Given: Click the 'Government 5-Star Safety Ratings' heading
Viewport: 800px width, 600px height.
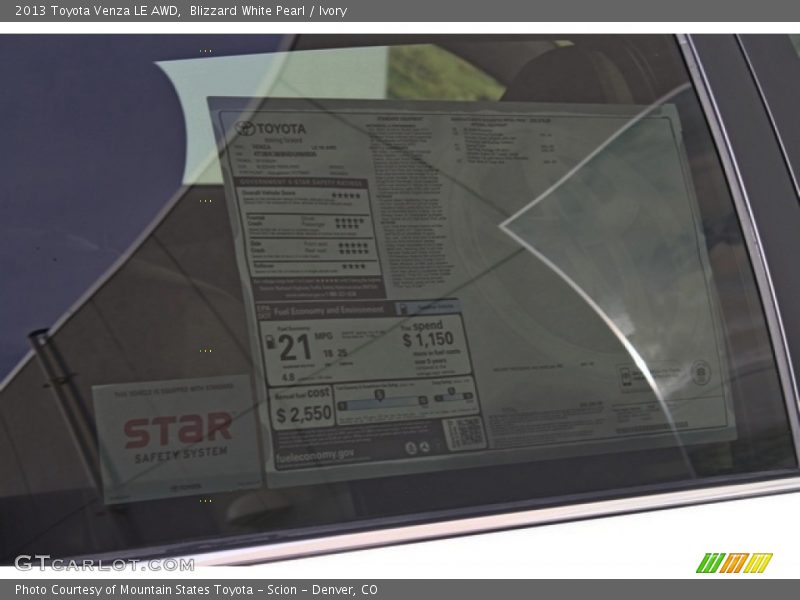Looking at the screenshot, I should click(x=302, y=183).
